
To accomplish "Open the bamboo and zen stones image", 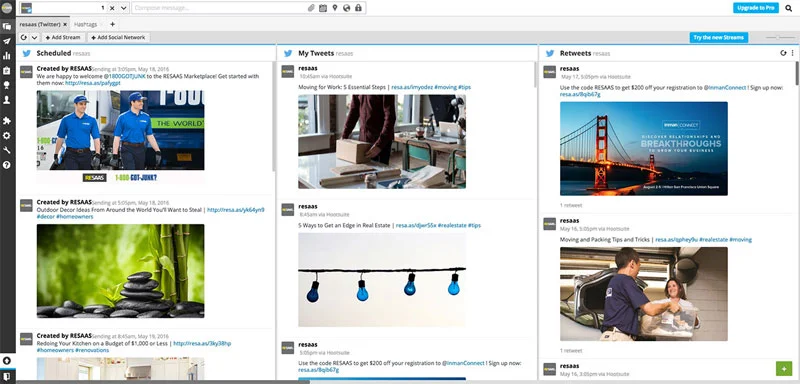I will (120, 271).
